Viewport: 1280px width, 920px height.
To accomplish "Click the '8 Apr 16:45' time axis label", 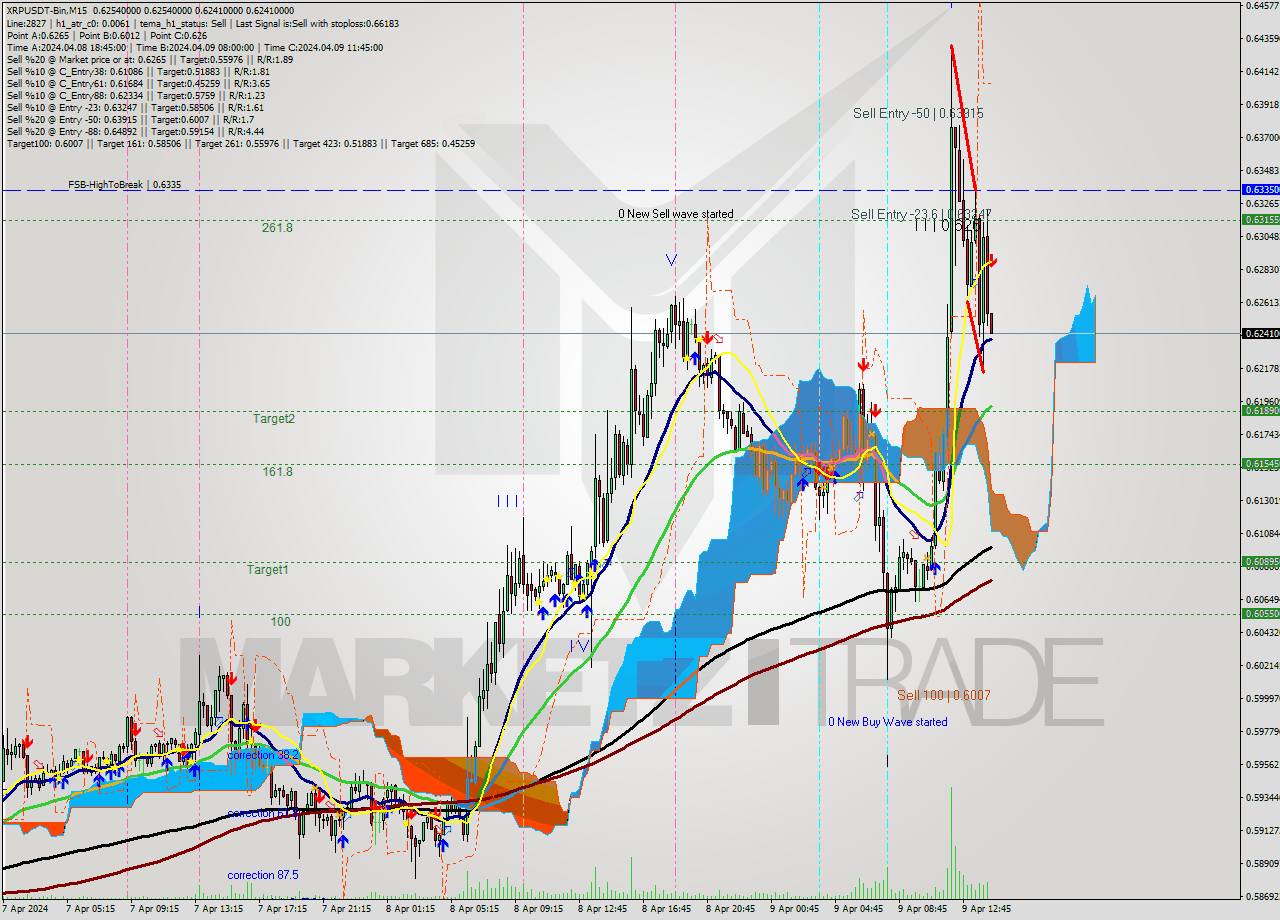I will (x=667, y=910).
